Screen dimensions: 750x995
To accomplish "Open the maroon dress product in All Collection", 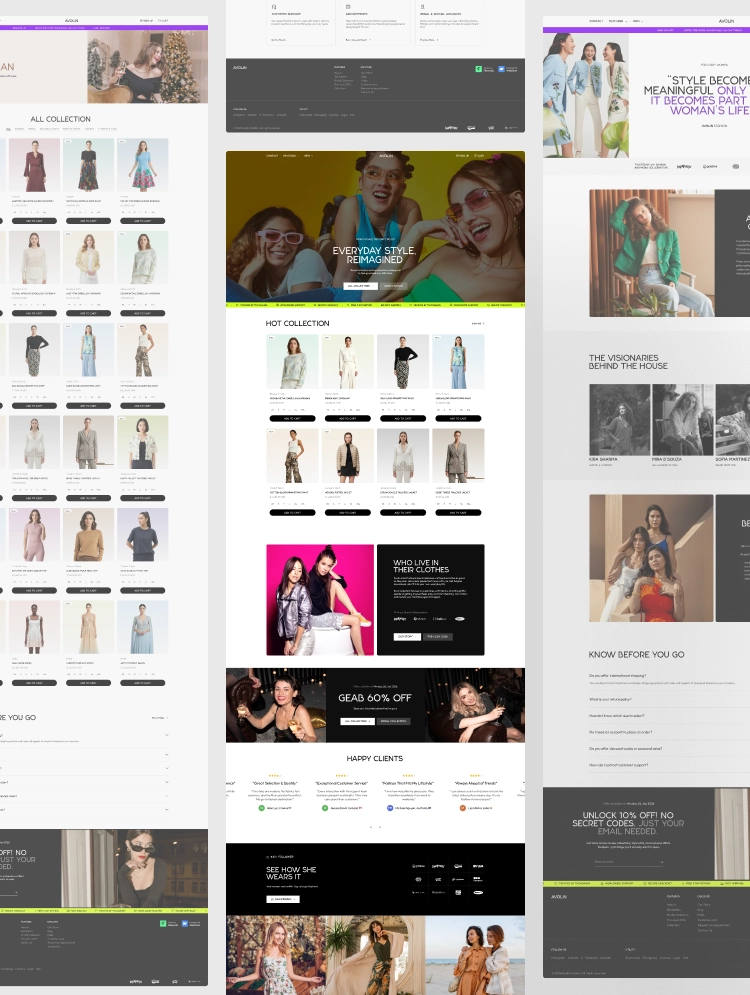I will pyautogui.click(x=34, y=165).
